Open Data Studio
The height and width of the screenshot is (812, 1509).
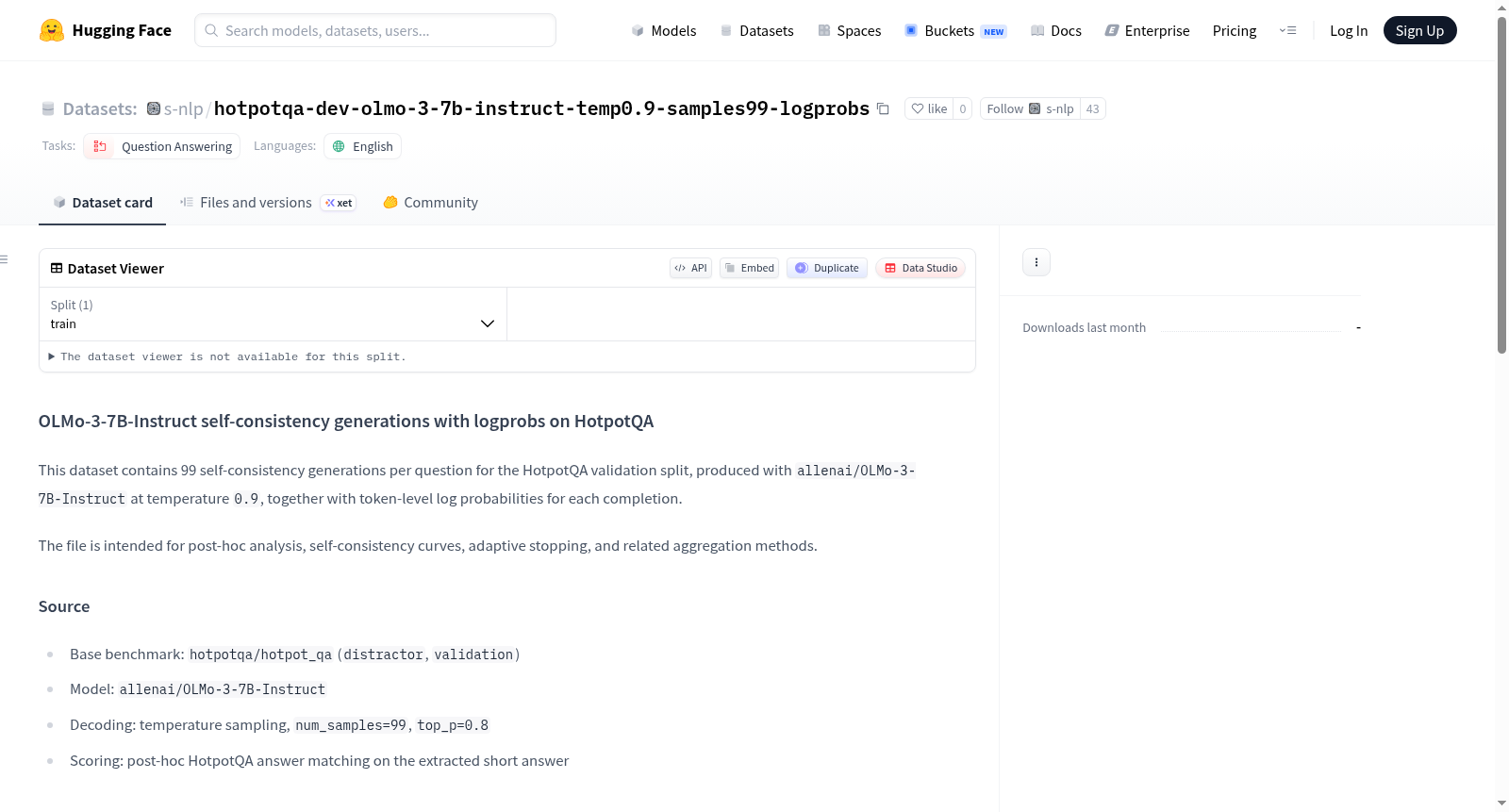click(920, 268)
